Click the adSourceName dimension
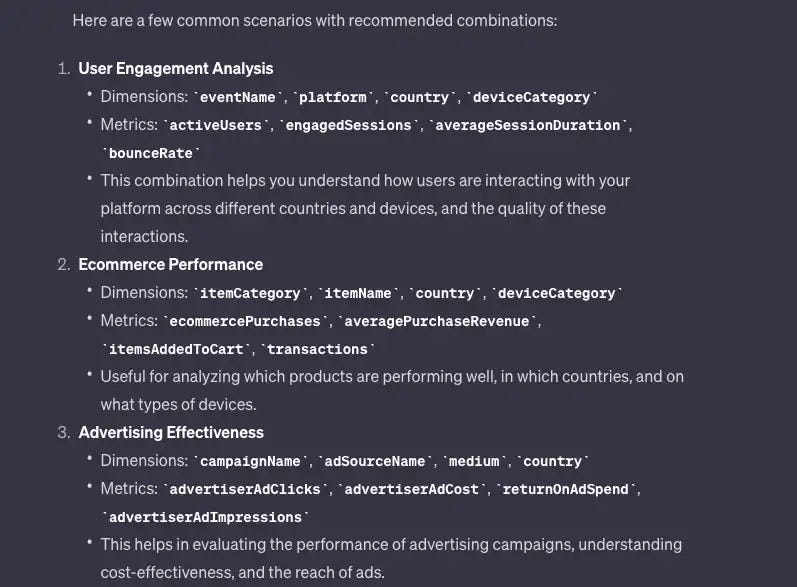Image resolution: width=797 pixels, height=587 pixels. 375,461
